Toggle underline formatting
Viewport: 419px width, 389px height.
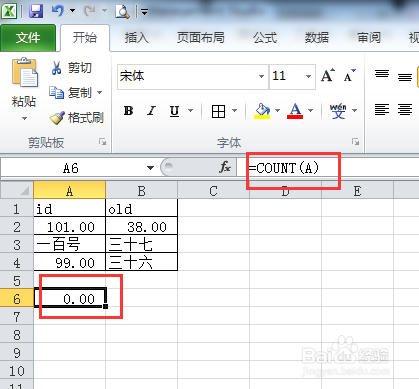click(x=174, y=110)
